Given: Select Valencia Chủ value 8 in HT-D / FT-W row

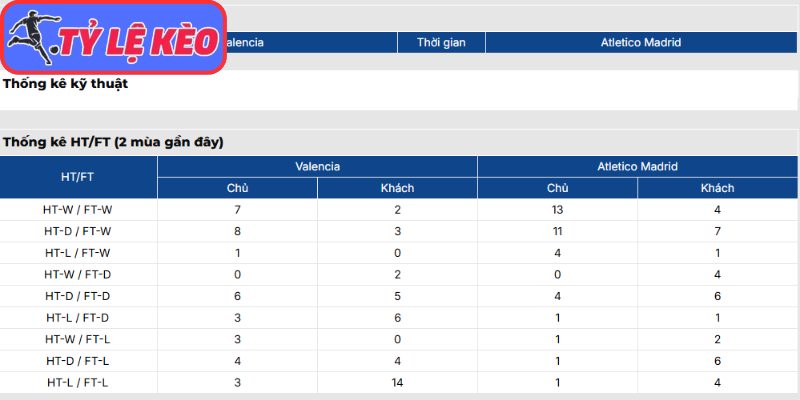Looking at the screenshot, I should [237, 231].
